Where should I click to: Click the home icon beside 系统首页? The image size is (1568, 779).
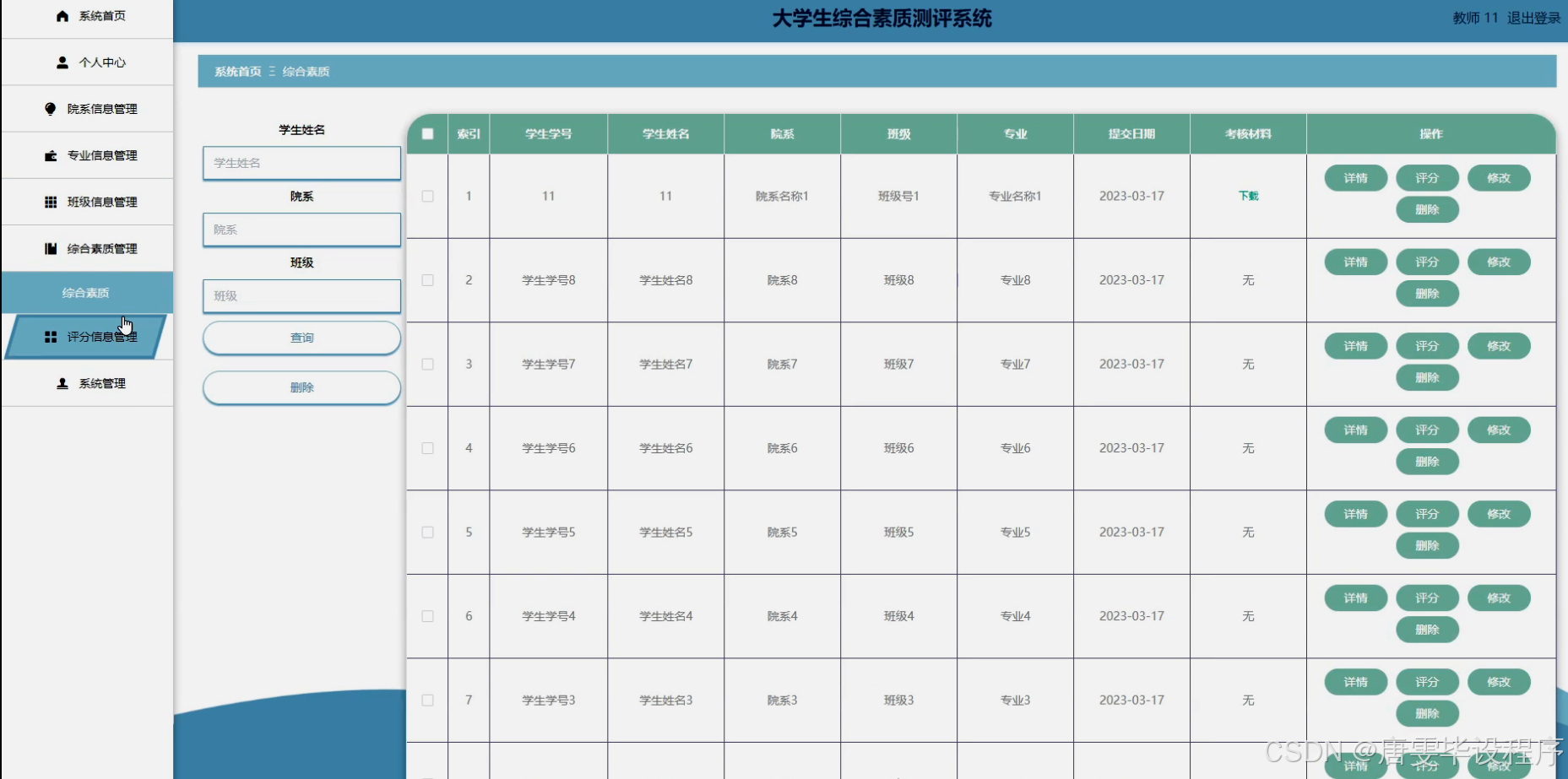(x=62, y=16)
